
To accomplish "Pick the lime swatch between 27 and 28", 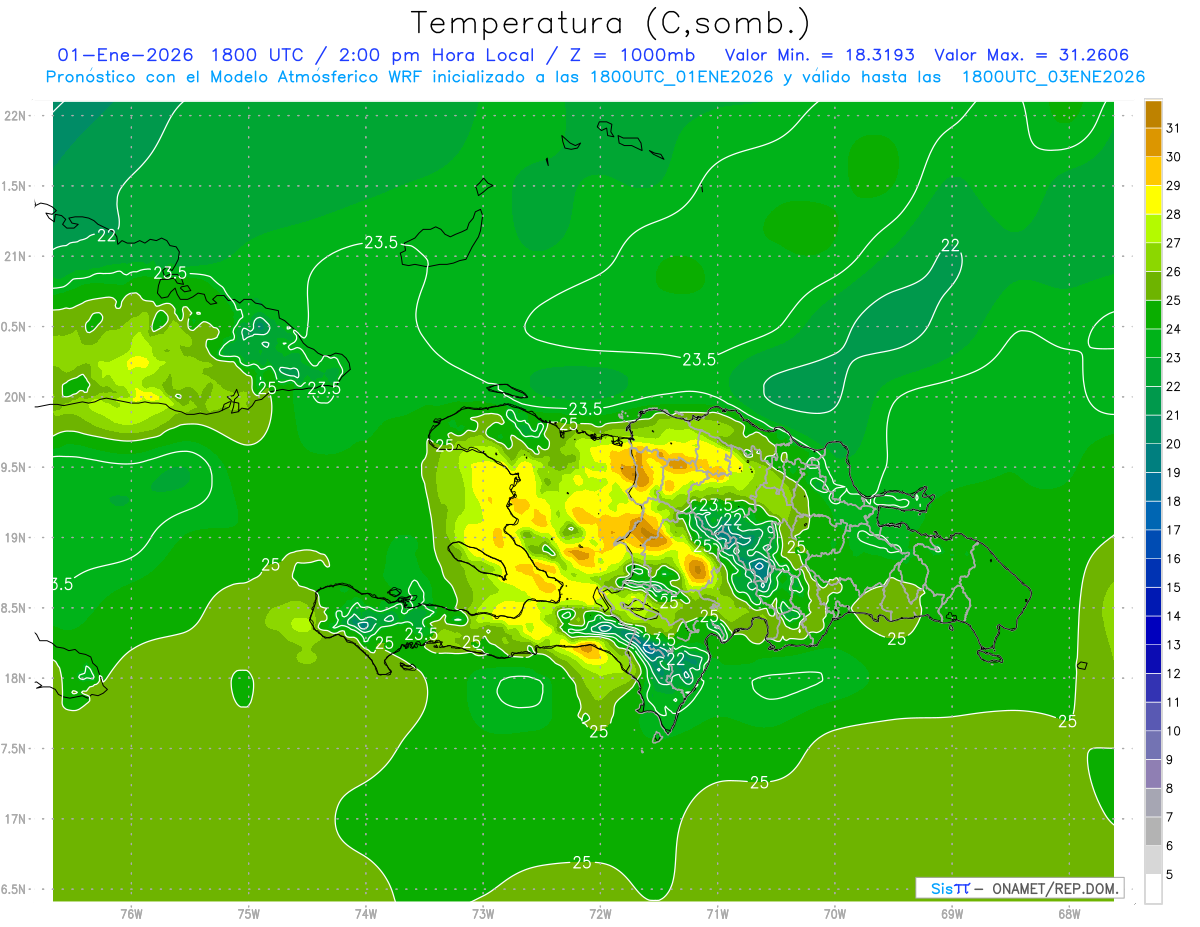I will click(1153, 229).
